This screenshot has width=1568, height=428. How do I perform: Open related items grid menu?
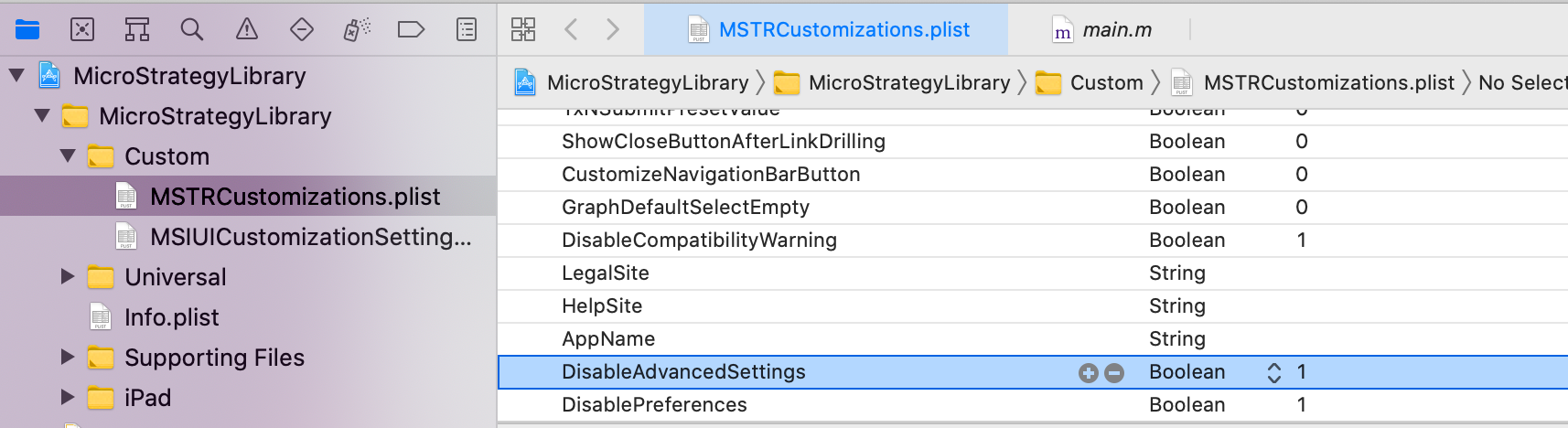[x=523, y=29]
